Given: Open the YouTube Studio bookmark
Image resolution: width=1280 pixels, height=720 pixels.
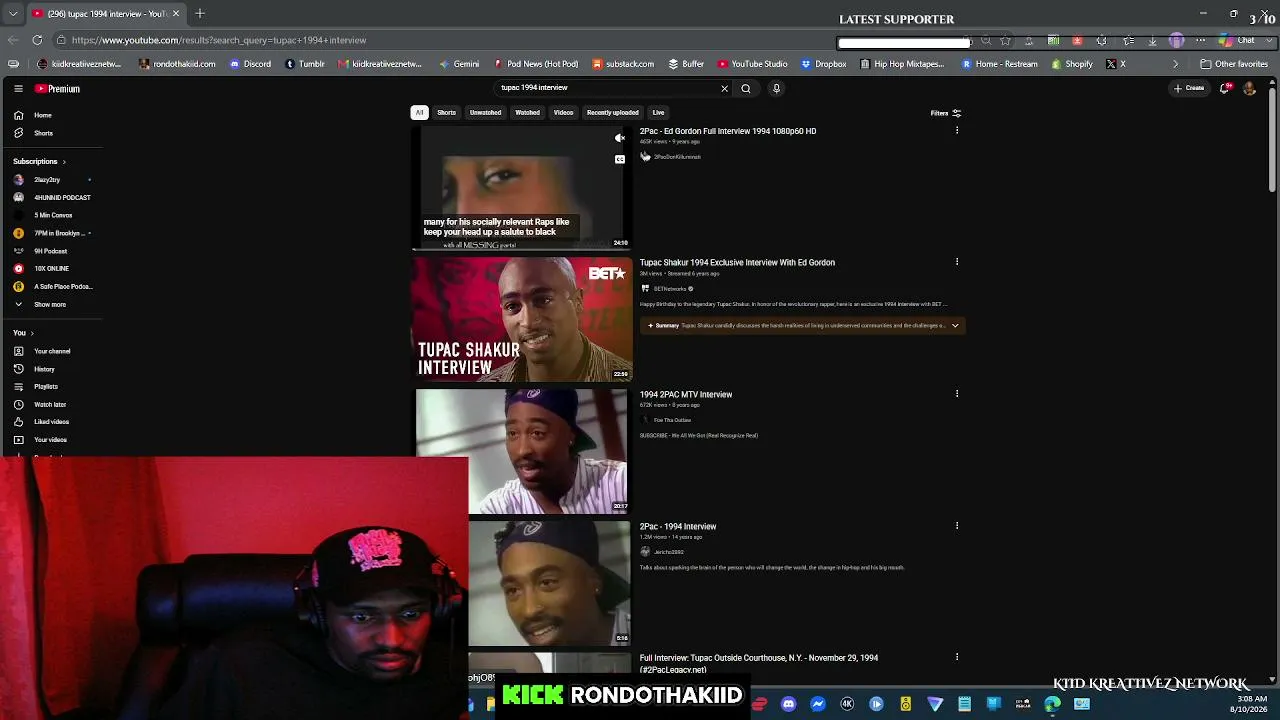Looking at the screenshot, I should [752, 64].
